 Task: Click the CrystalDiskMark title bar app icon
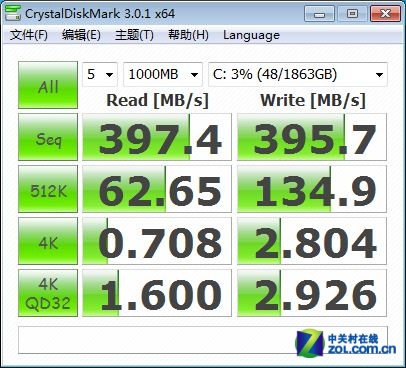13,14
